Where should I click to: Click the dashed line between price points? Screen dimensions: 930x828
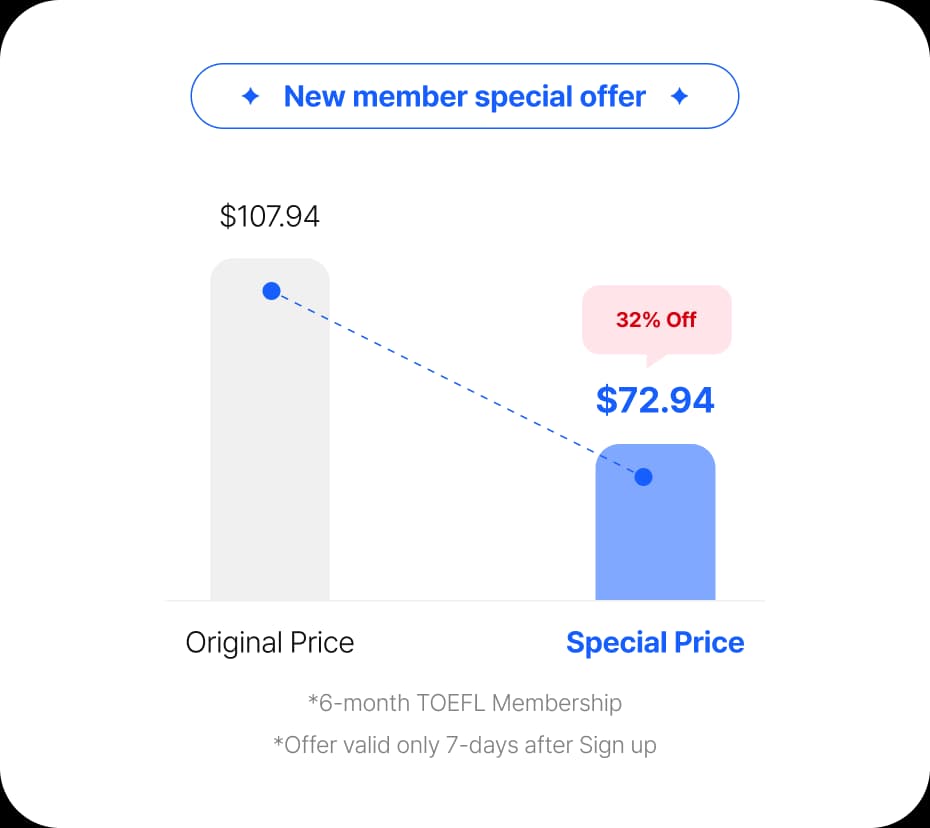(457, 384)
